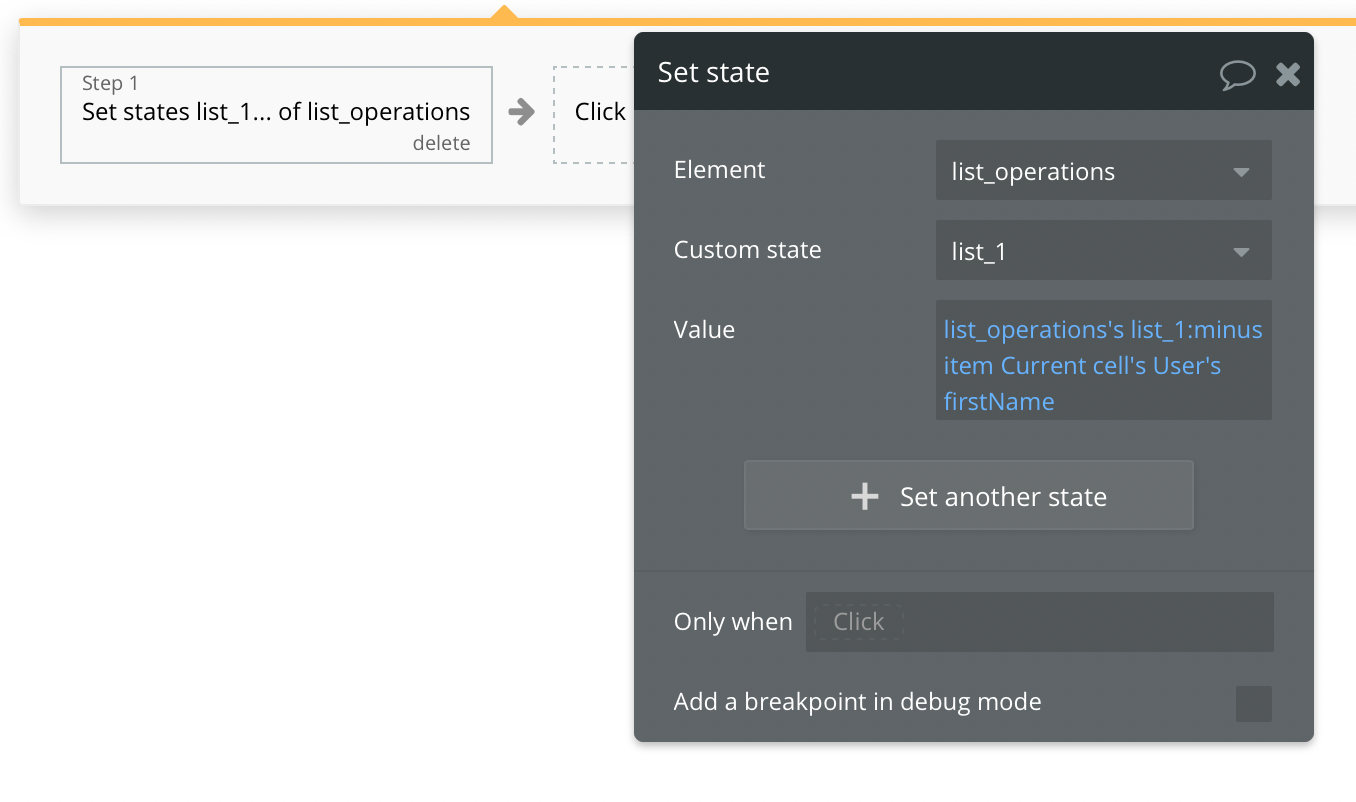Close the Set state panel
The height and width of the screenshot is (802, 1356).
pos(1288,73)
